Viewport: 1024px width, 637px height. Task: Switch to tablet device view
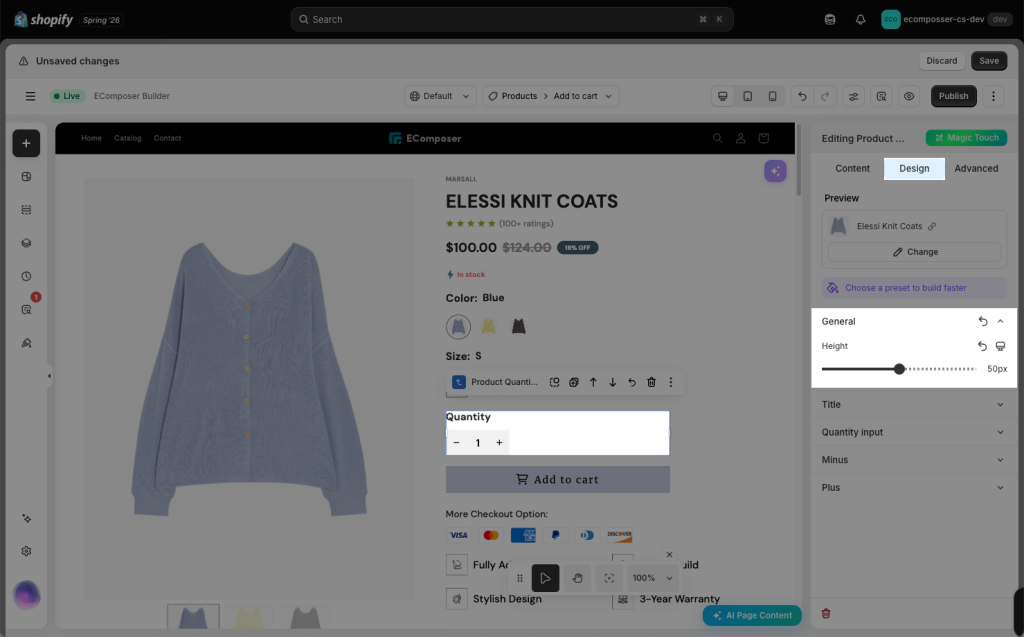coord(748,96)
